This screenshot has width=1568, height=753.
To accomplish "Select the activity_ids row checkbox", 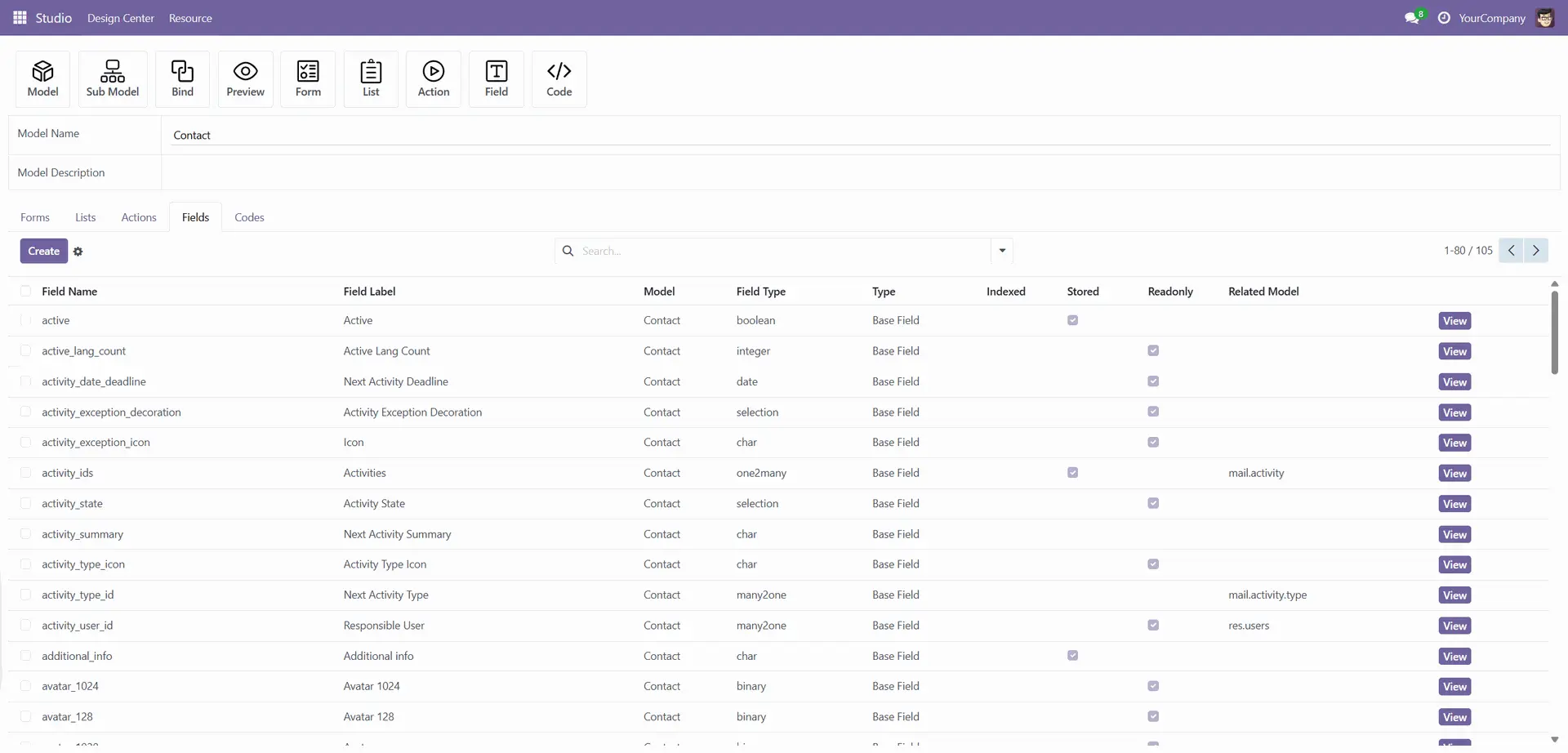I will point(25,473).
